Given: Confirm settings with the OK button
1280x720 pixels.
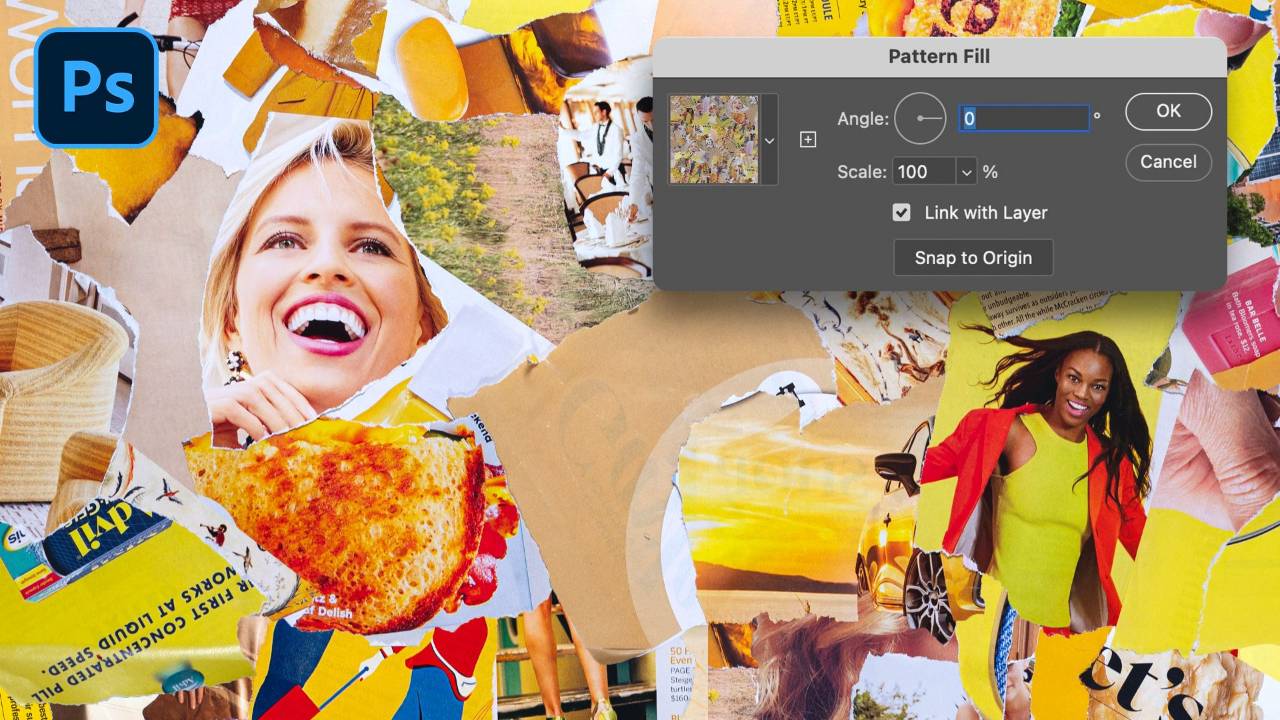Looking at the screenshot, I should point(1168,111).
